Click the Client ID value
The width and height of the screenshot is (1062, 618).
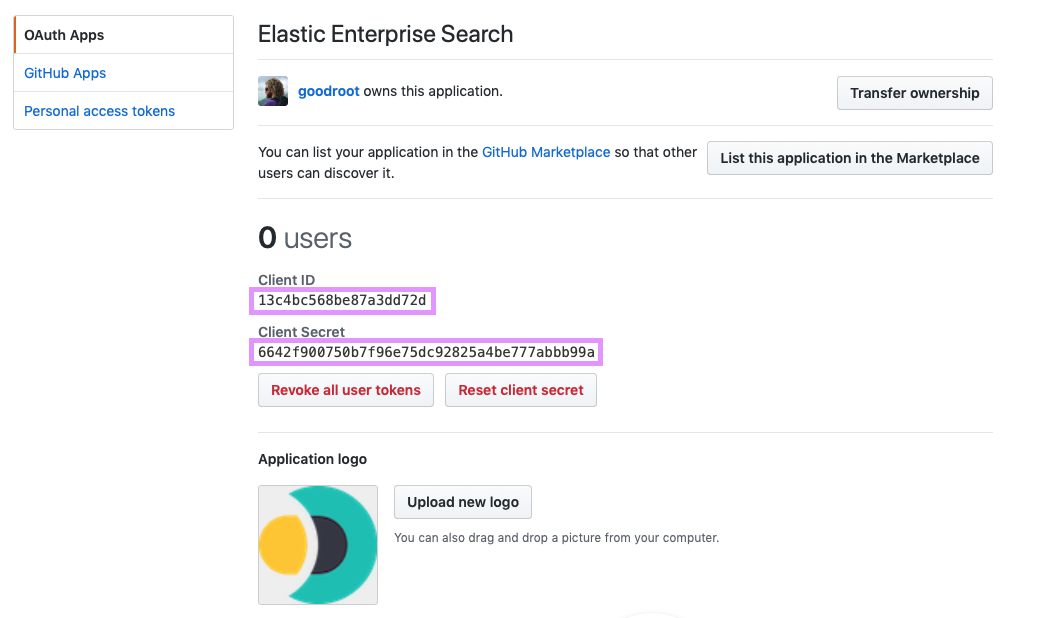click(x=342, y=300)
